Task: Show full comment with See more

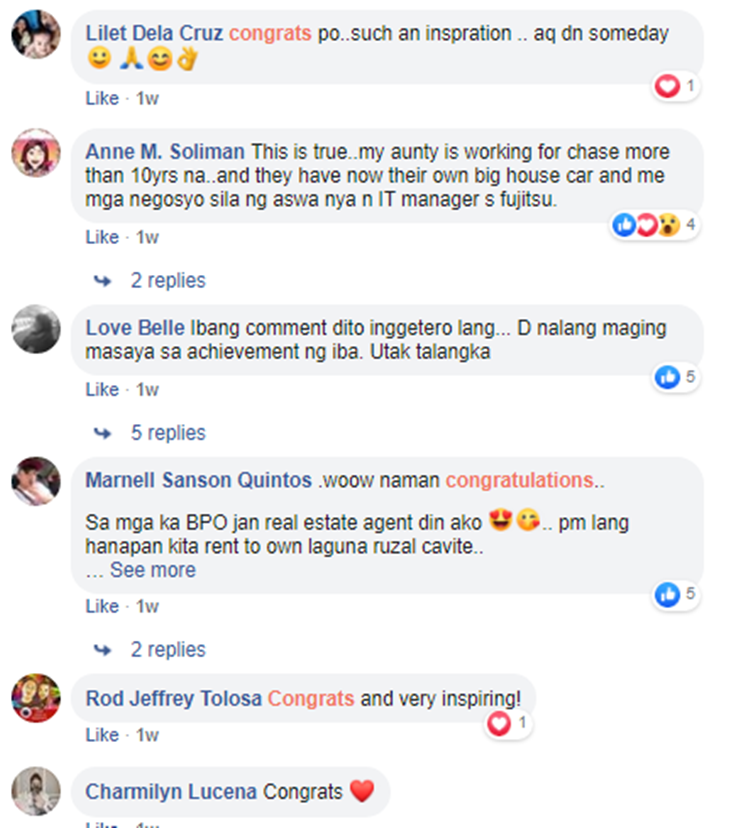Action: tap(153, 570)
